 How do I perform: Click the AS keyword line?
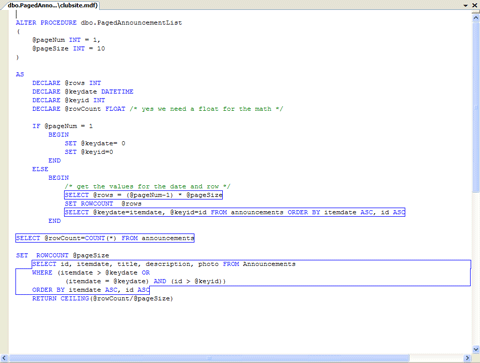pyautogui.click(x=20, y=74)
